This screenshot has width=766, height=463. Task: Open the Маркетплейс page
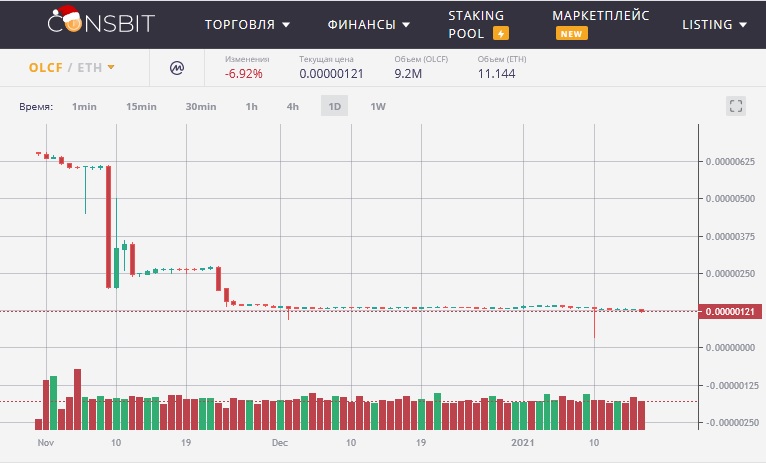(x=600, y=16)
